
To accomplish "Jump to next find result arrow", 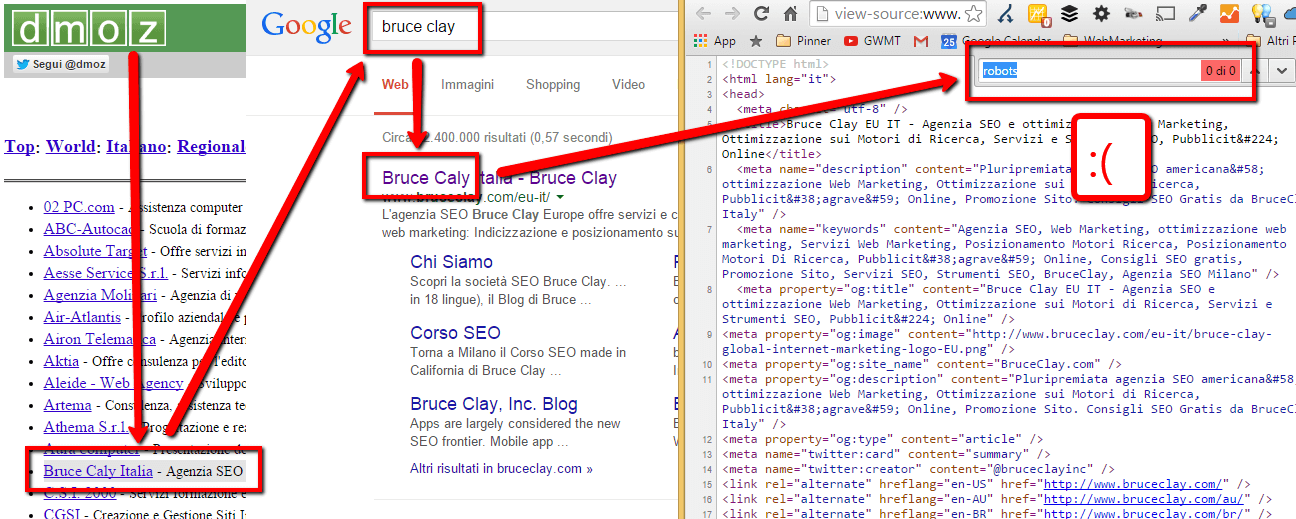I will point(1282,71).
